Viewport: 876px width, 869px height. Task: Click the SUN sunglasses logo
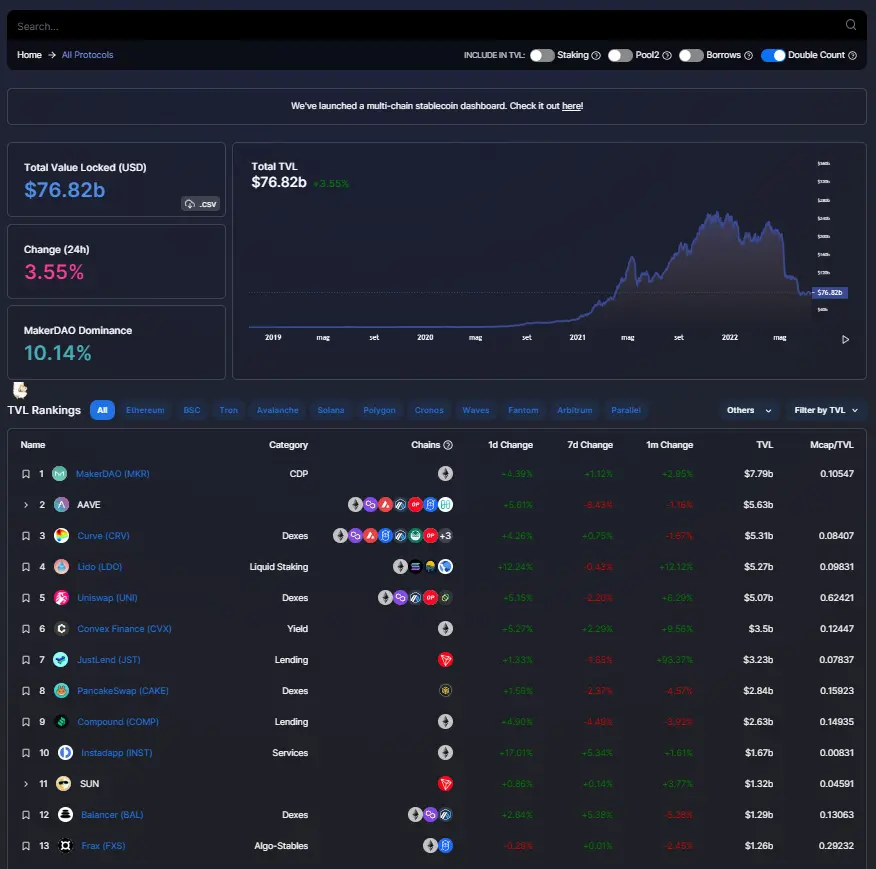(x=64, y=784)
